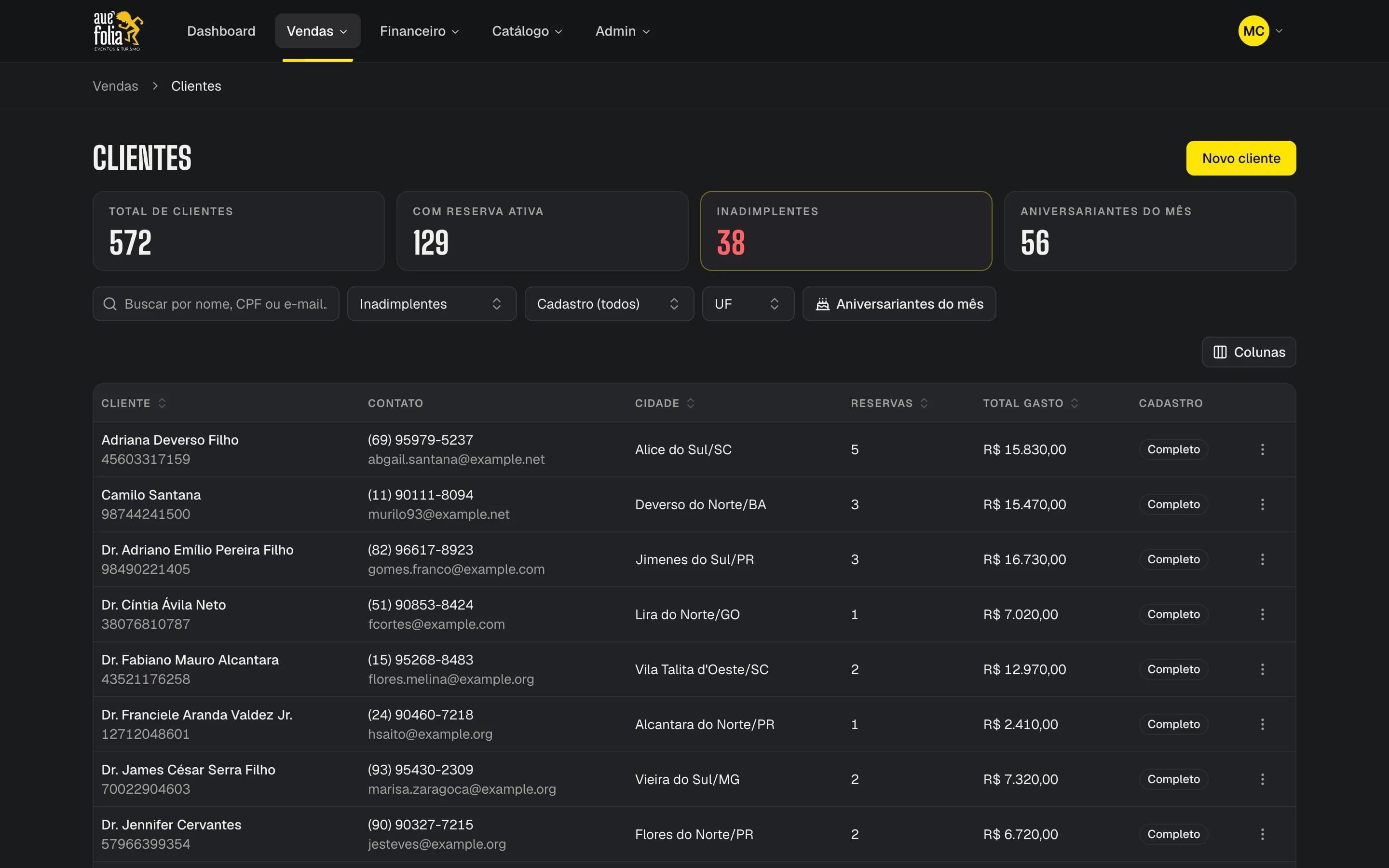Click Novo cliente button
Viewport: 1389px width, 868px height.
[1241, 158]
